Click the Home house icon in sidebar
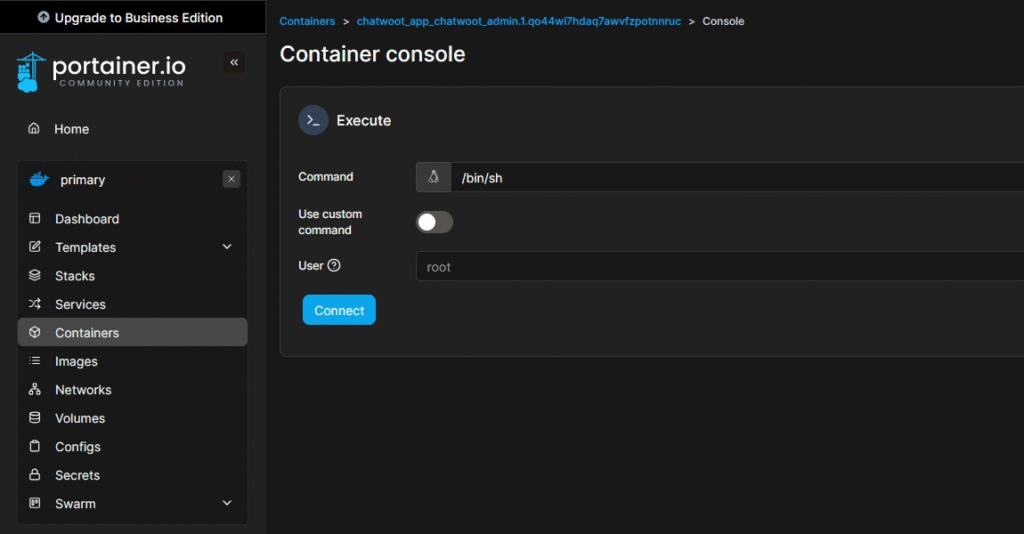 coord(34,129)
